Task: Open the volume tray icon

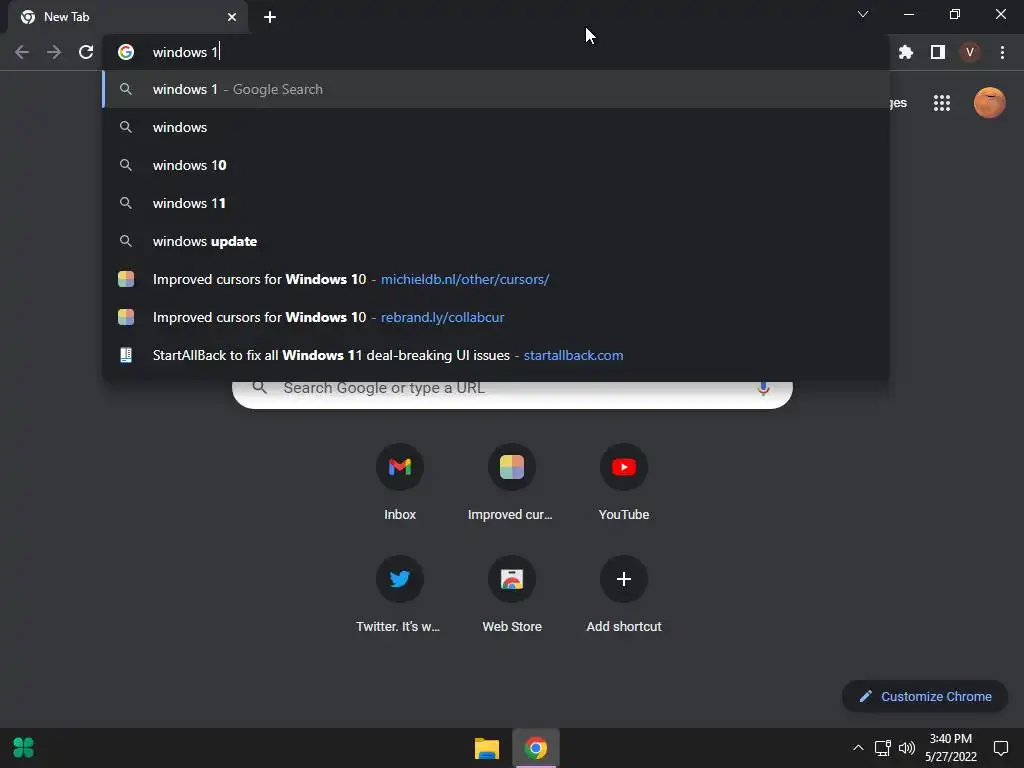Action: coord(906,748)
